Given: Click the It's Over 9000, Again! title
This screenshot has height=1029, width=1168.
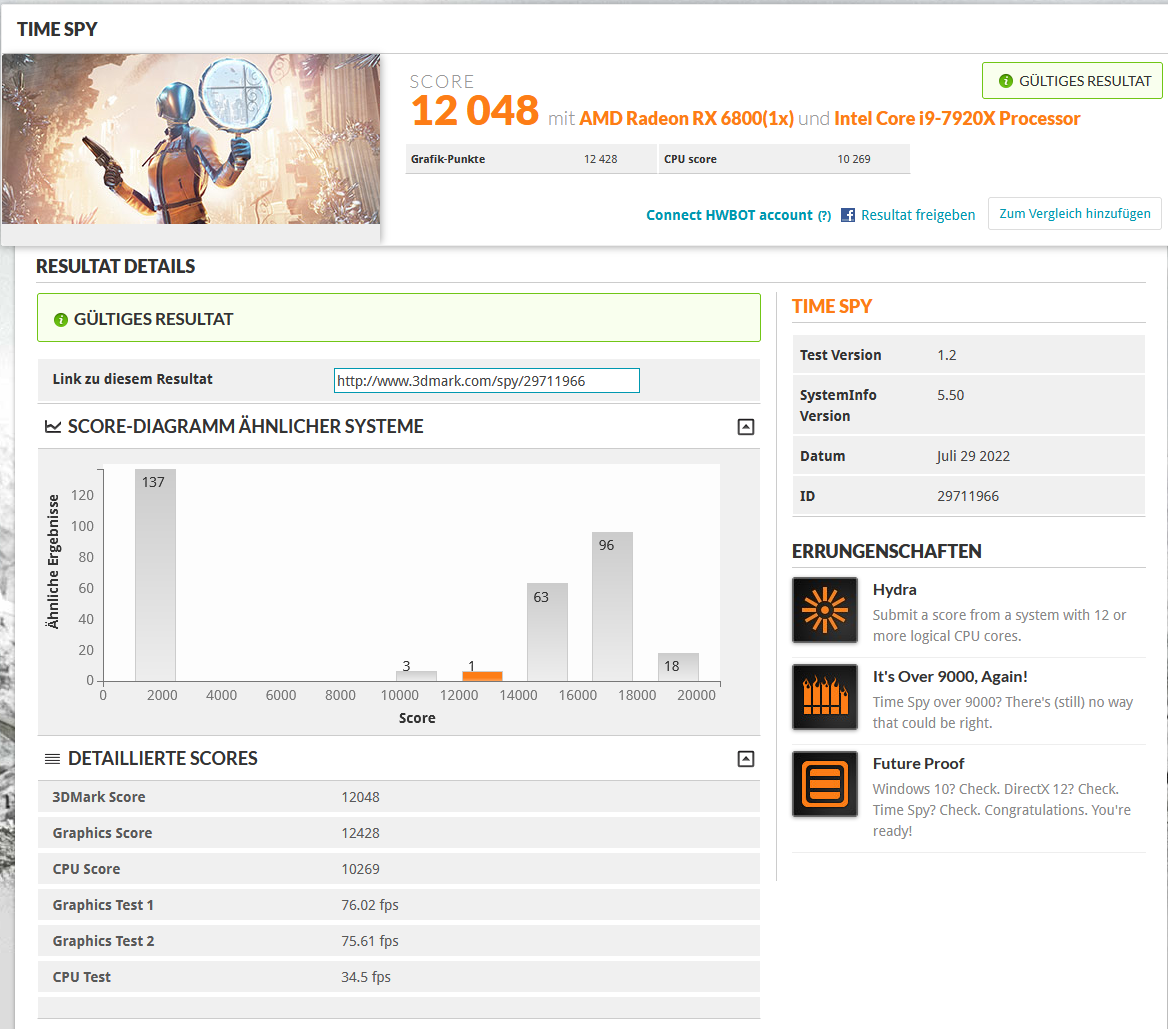Looking at the screenshot, I should tap(950, 677).
